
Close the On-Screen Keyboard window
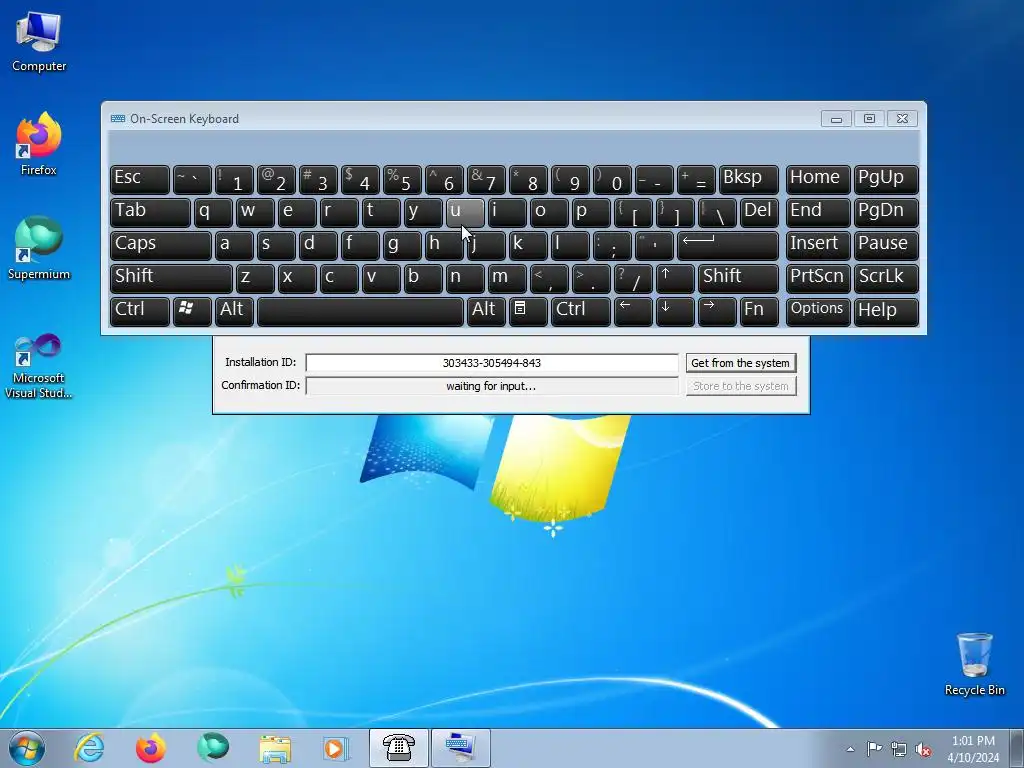902,119
